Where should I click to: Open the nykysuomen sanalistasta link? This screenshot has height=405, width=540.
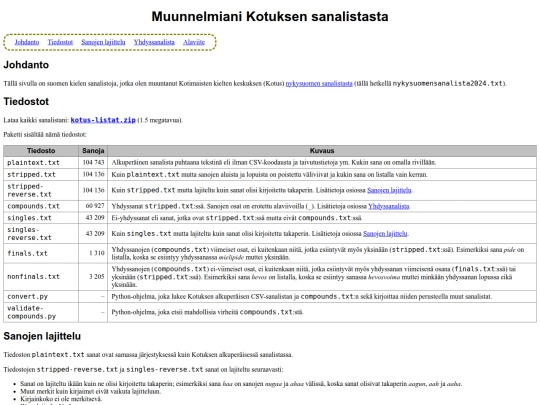pyautogui.click(x=319, y=83)
